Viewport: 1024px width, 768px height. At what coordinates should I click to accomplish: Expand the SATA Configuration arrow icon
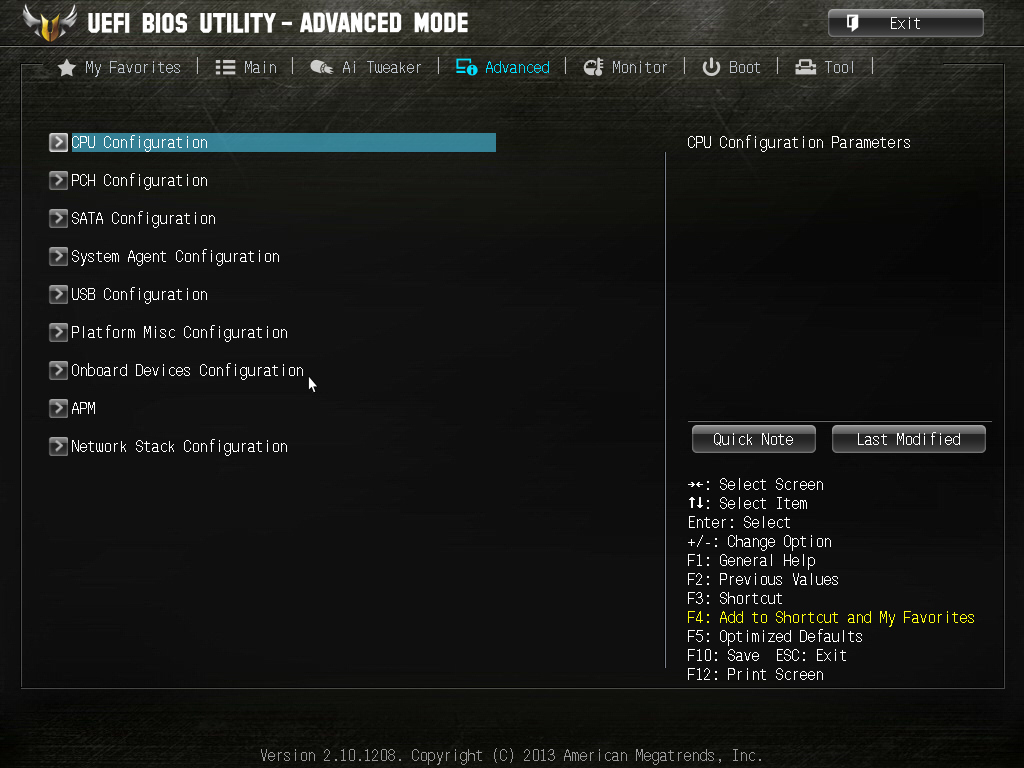(x=58, y=218)
